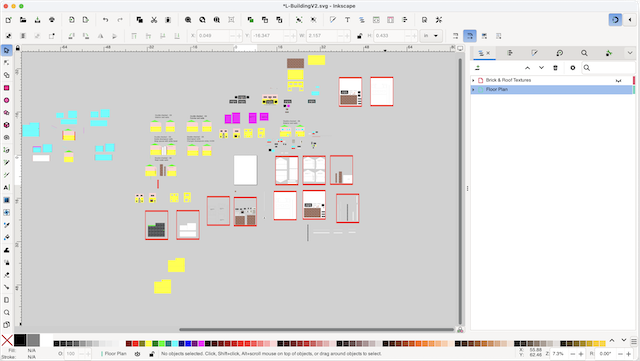The image size is (640, 361).
Task: Switch to the Find panel tab
Action: 584,53
